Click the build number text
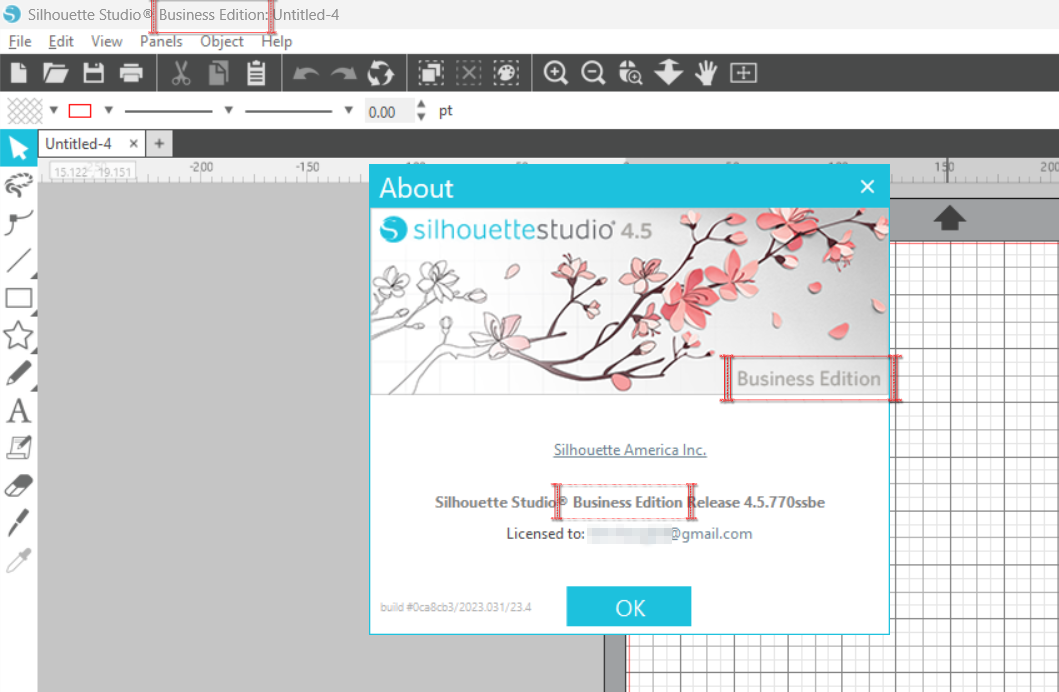 (x=456, y=607)
